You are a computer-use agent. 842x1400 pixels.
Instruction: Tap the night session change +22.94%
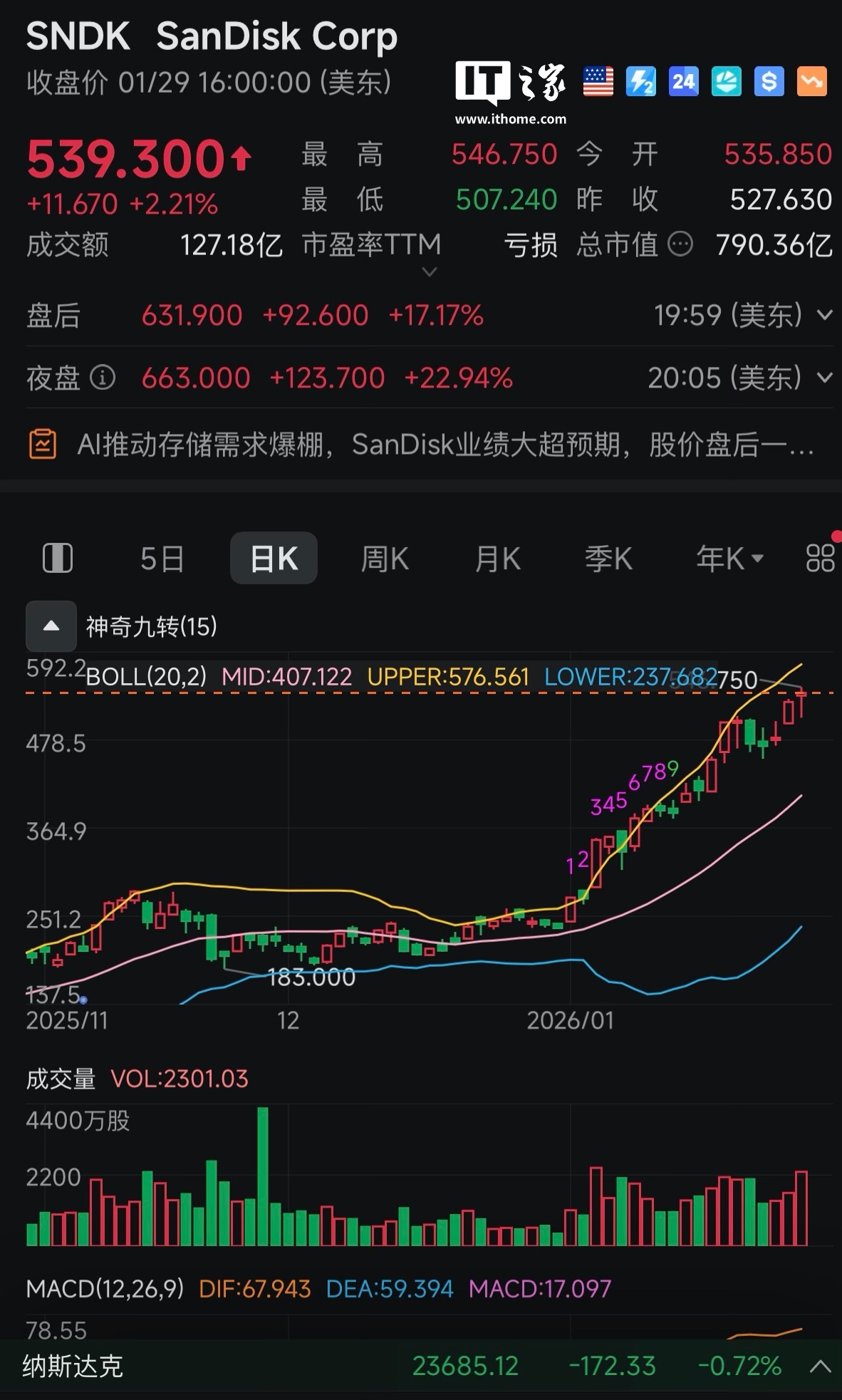coord(458,378)
